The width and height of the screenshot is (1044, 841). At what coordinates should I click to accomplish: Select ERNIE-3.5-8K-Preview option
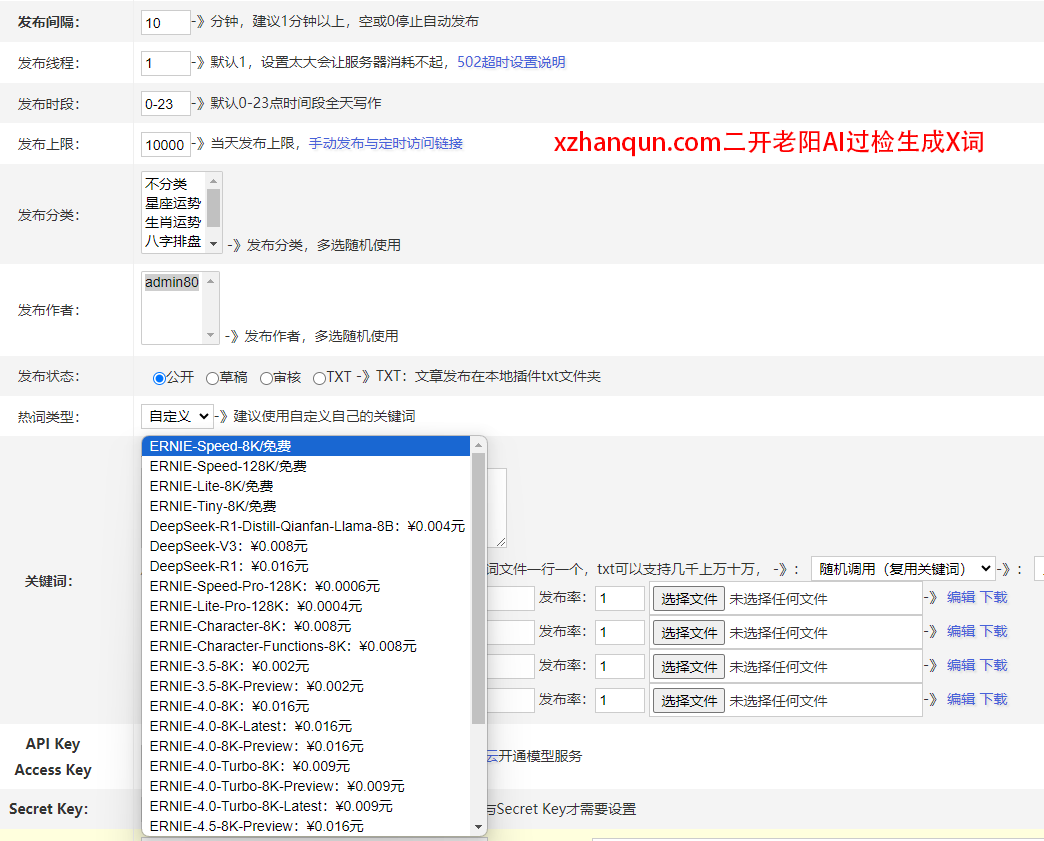306,686
